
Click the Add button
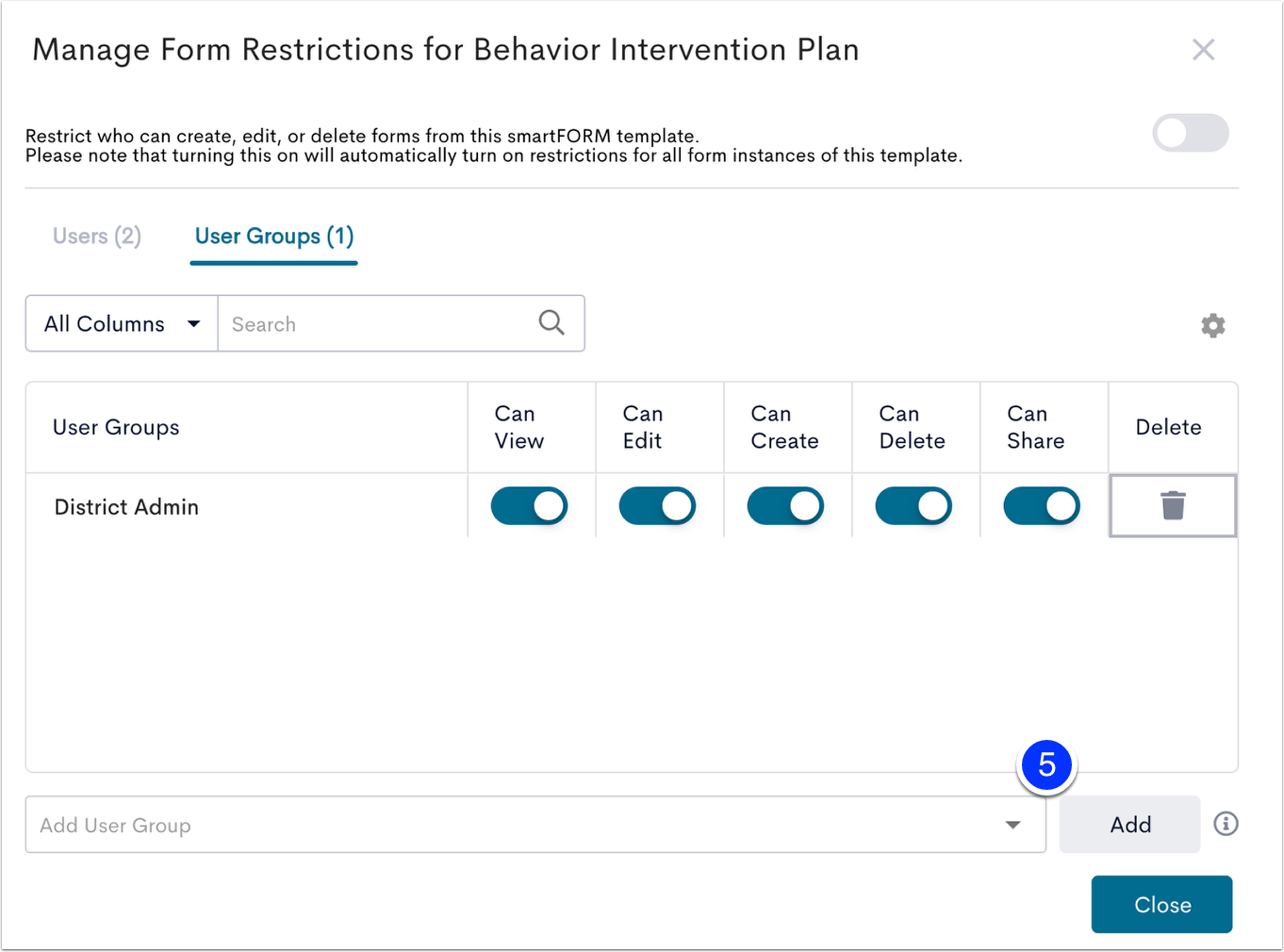1129,825
